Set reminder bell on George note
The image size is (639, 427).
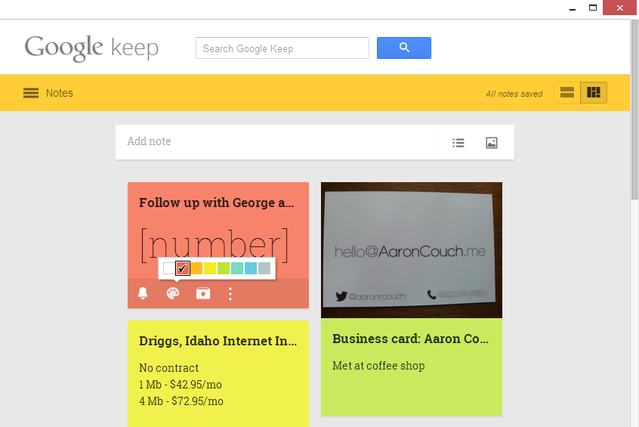pyautogui.click(x=143, y=293)
